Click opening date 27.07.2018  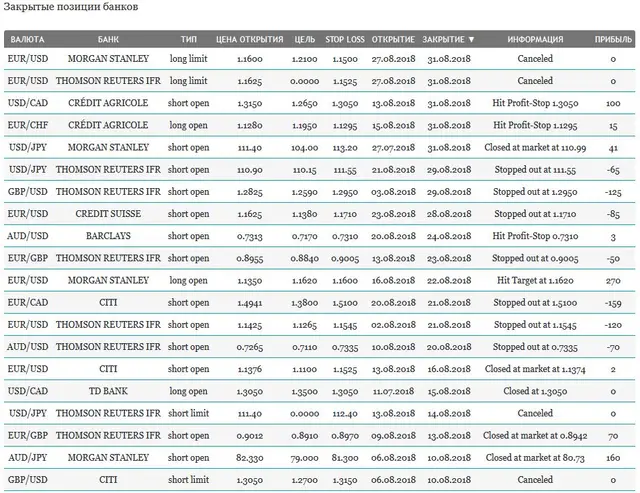coord(393,148)
